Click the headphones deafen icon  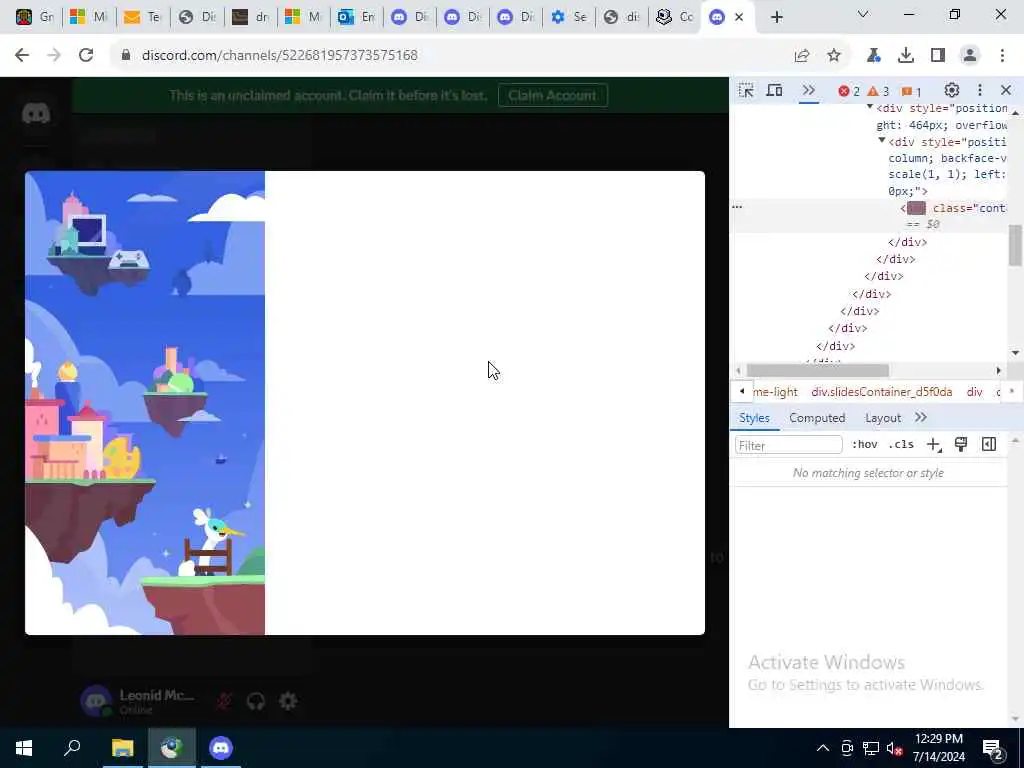click(256, 701)
